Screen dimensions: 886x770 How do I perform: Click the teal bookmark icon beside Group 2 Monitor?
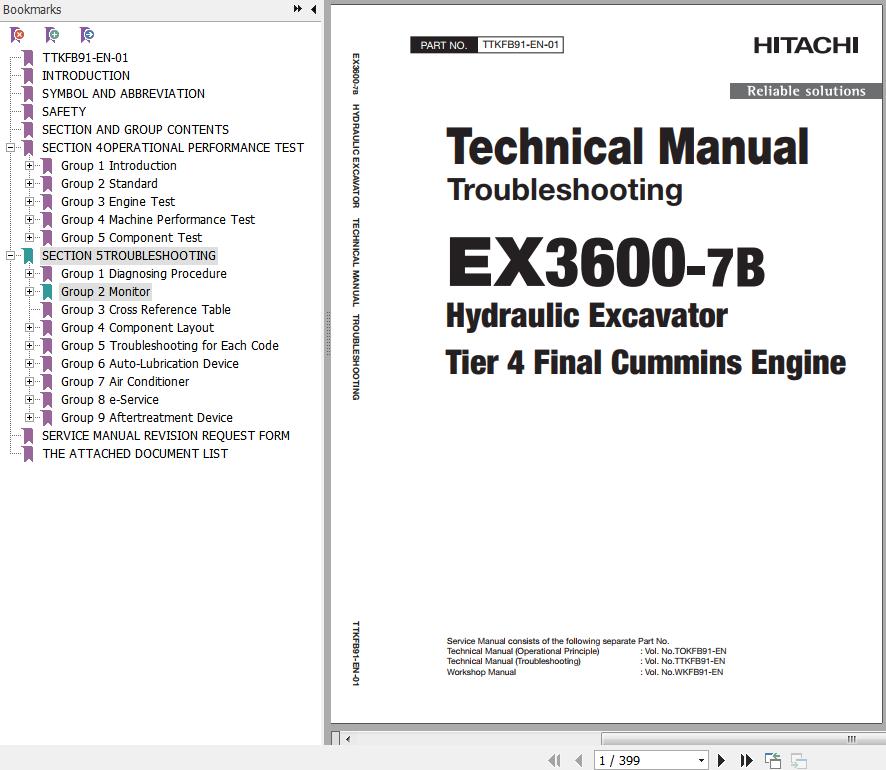click(x=47, y=292)
